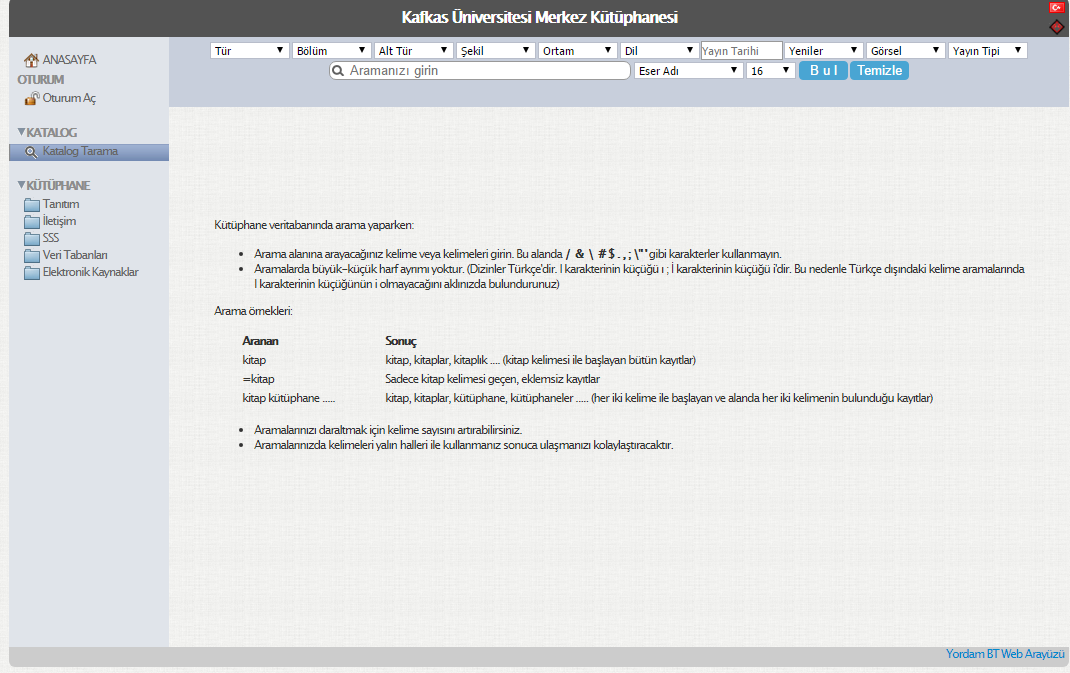Open the Yayın Tipi dropdown

[987, 50]
